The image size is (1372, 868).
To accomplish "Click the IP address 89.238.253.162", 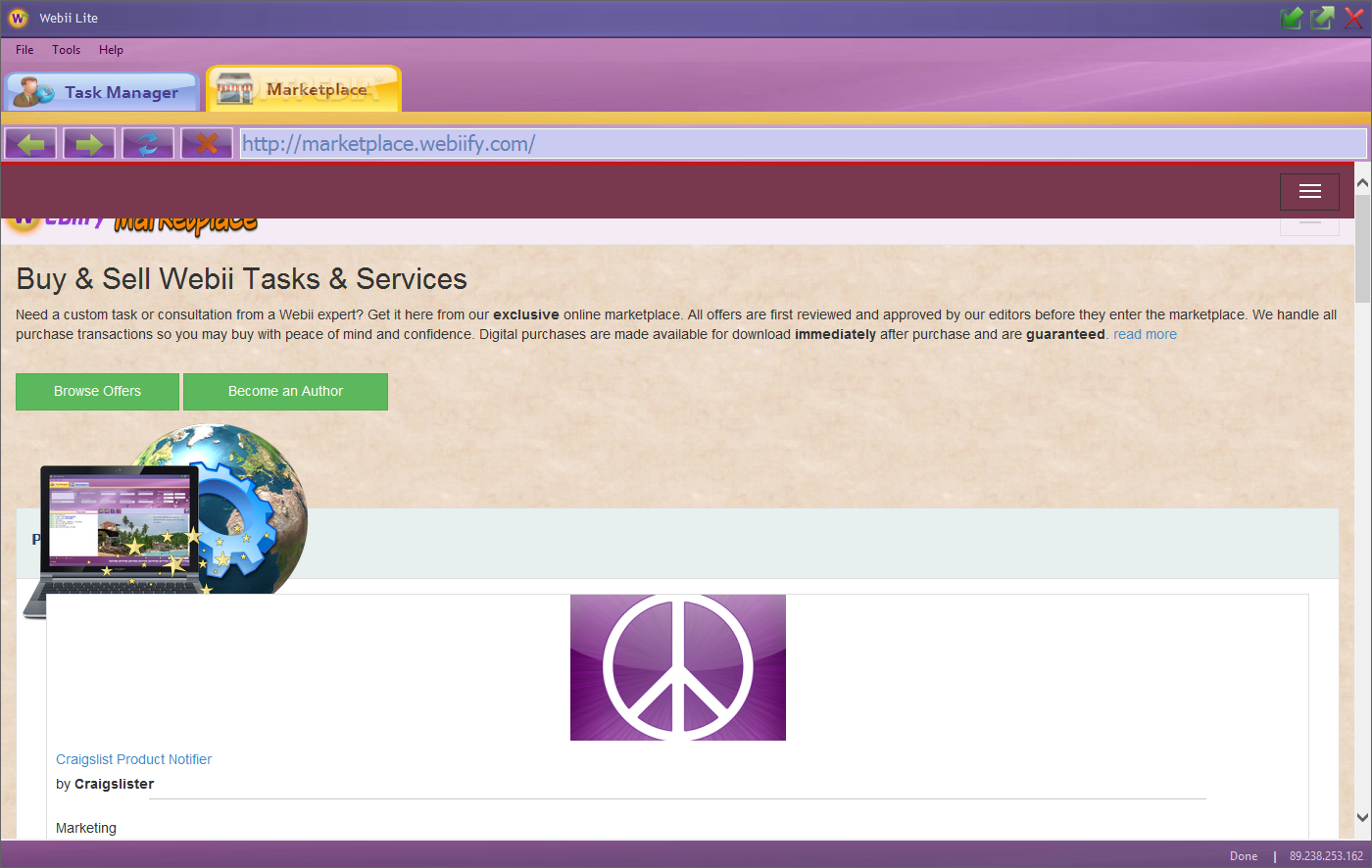I will pyautogui.click(x=1326, y=855).
